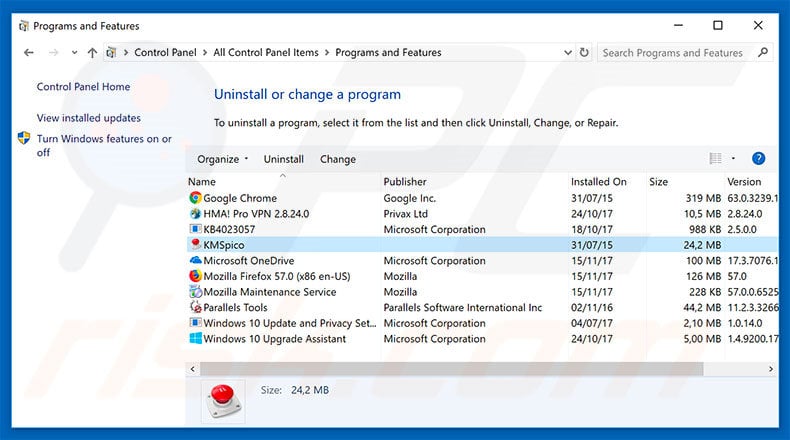Image resolution: width=790 pixels, height=440 pixels.
Task: Open Turn Windows features on or off
Action: (x=104, y=145)
